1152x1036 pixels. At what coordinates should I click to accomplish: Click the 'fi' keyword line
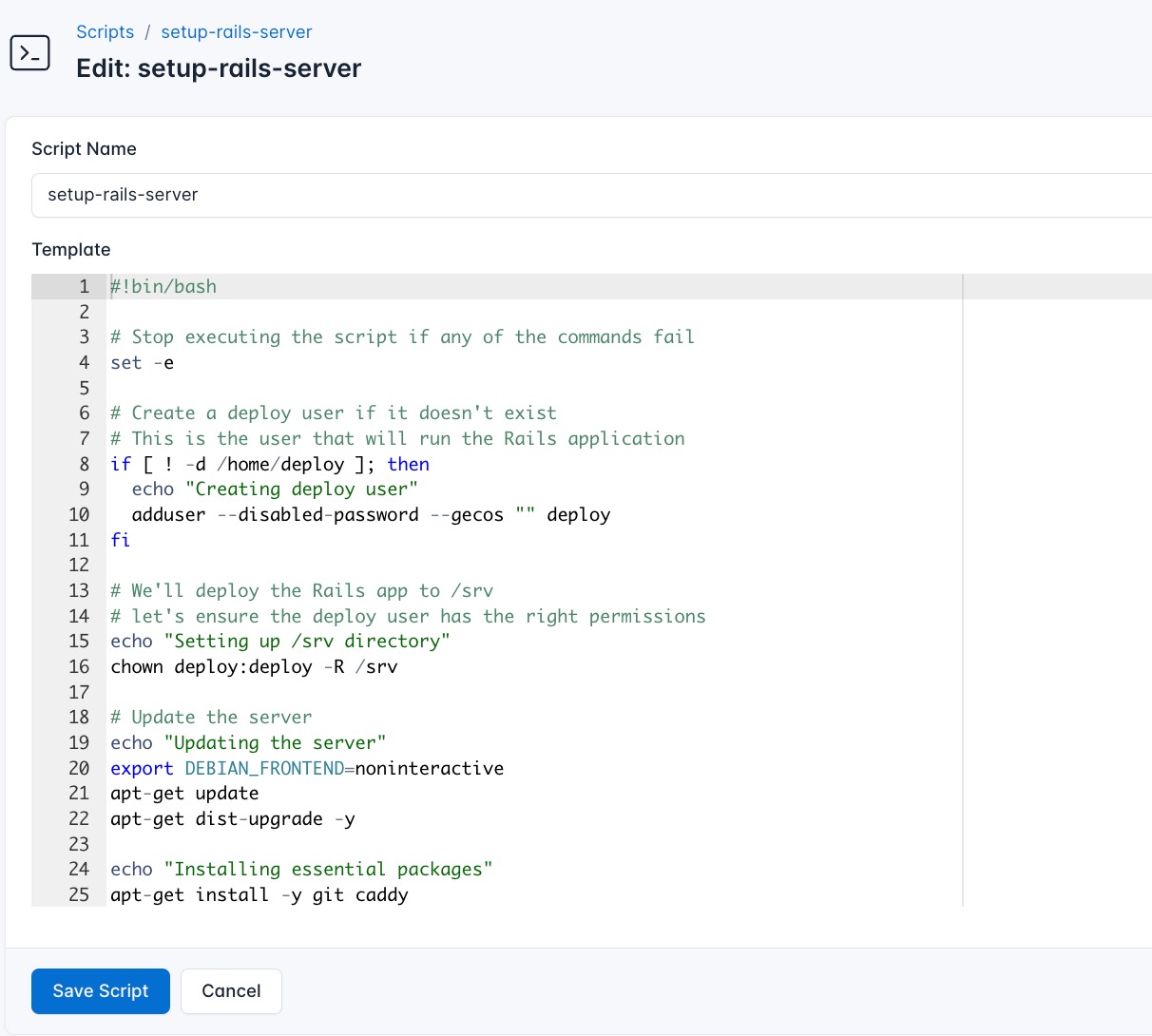tap(120, 540)
